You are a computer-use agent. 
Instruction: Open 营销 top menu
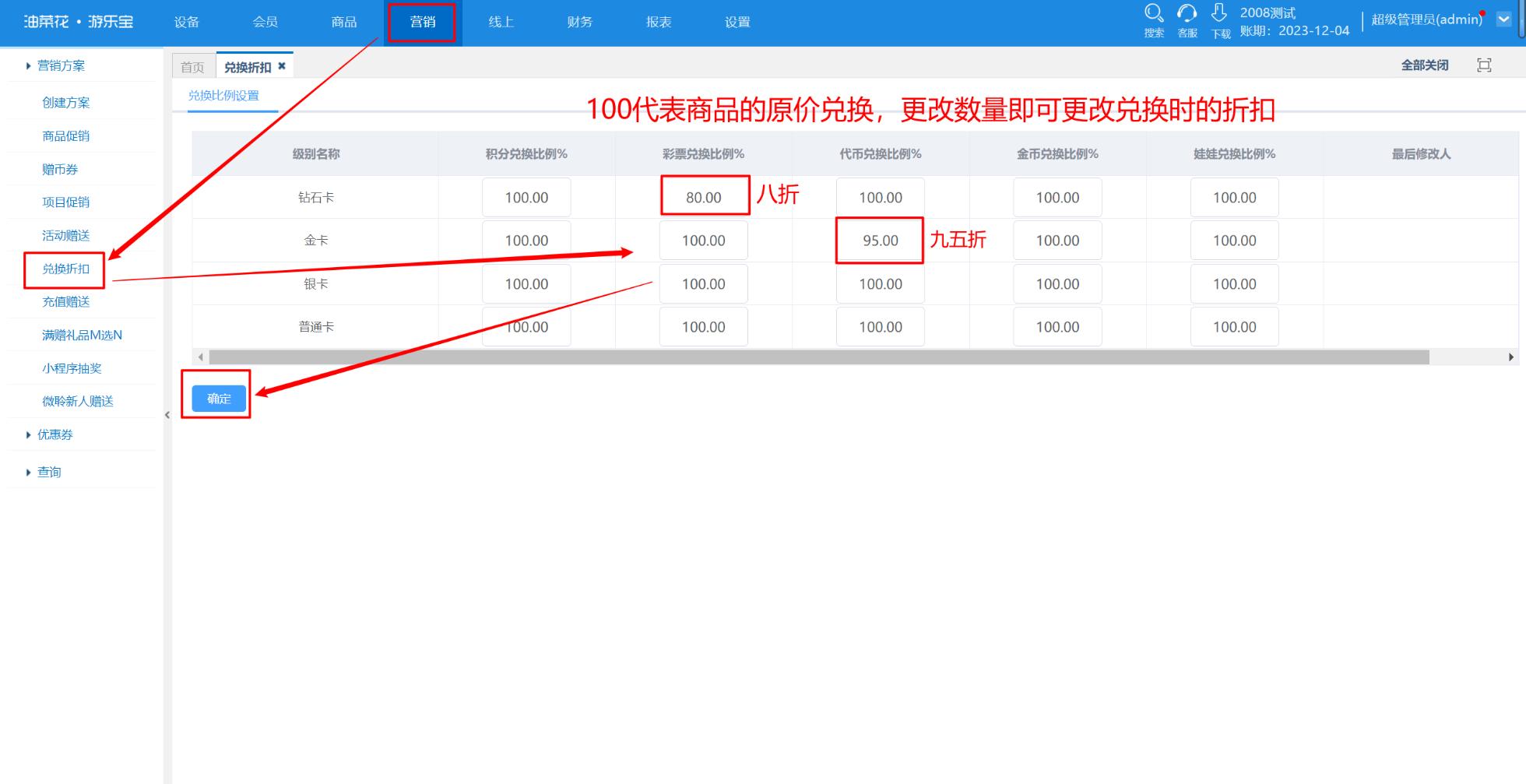pyautogui.click(x=423, y=22)
